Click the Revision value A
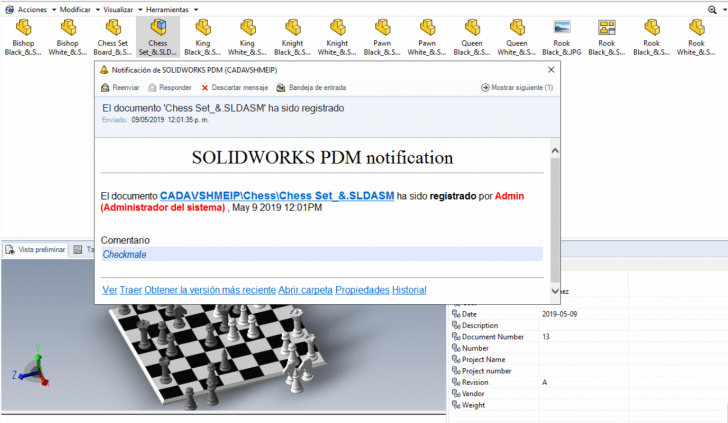 pos(545,382)
